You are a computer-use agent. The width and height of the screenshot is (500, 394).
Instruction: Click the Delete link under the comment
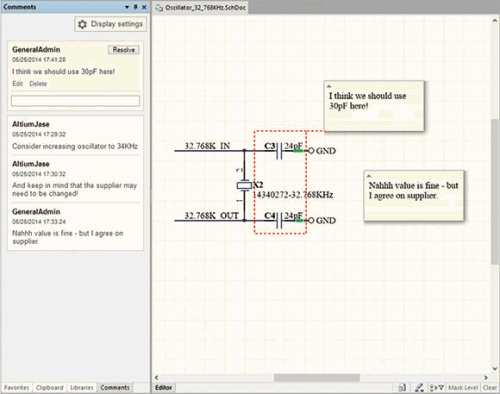click(38, 84)
